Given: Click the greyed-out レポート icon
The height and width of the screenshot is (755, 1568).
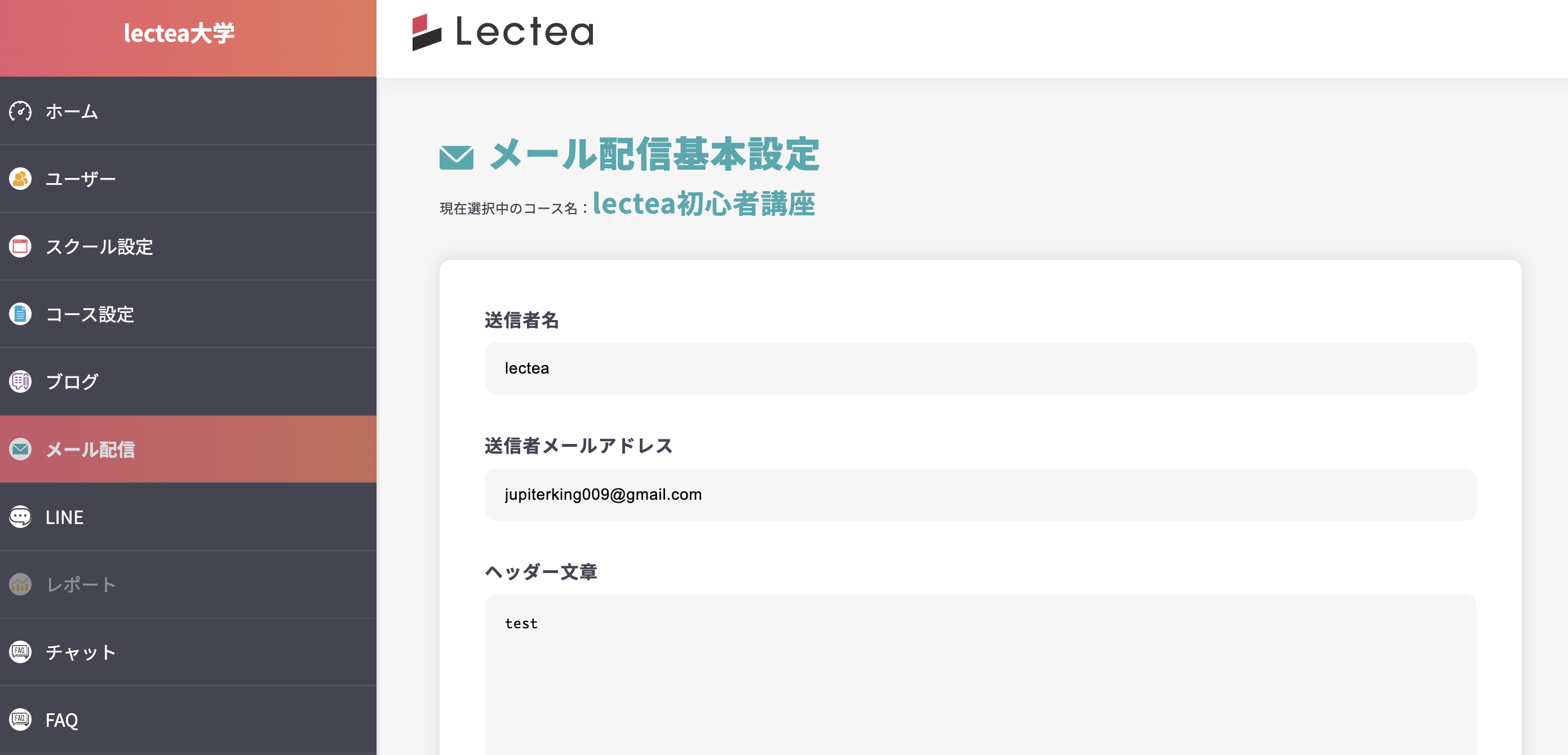Looking at the screenshot, I should click(20, 585).
